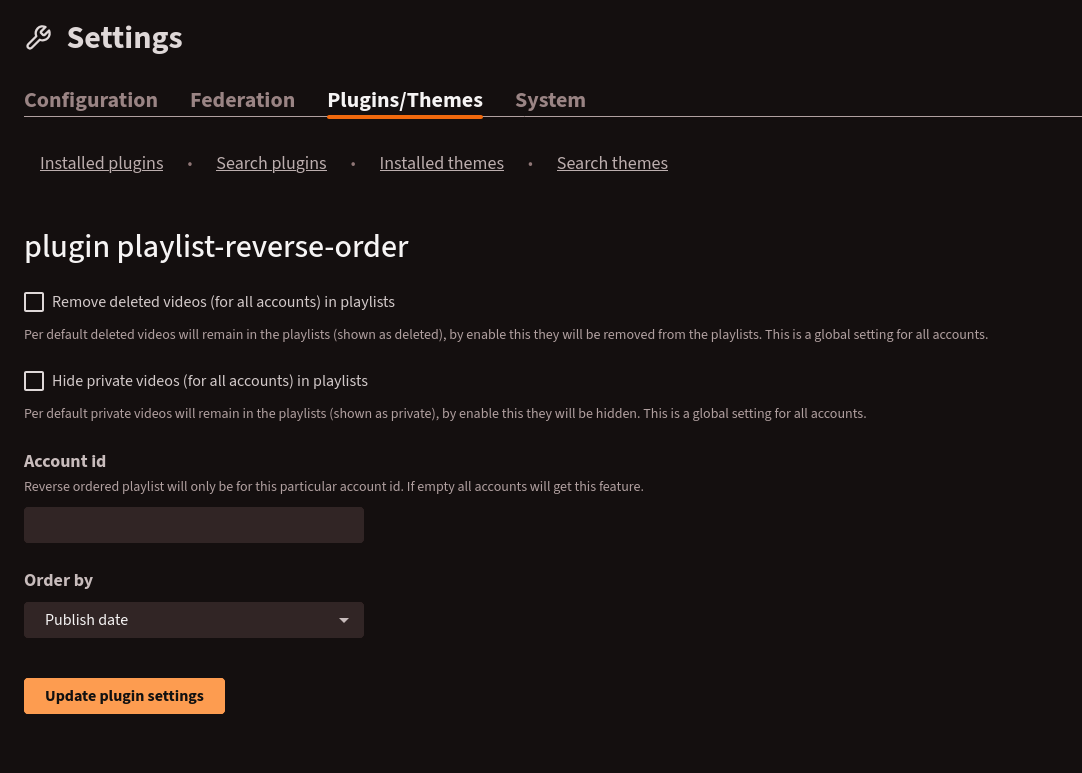This screenshot has height=773, width=1082.
Task: Focus the Account id text field
Action: point(193,525)
